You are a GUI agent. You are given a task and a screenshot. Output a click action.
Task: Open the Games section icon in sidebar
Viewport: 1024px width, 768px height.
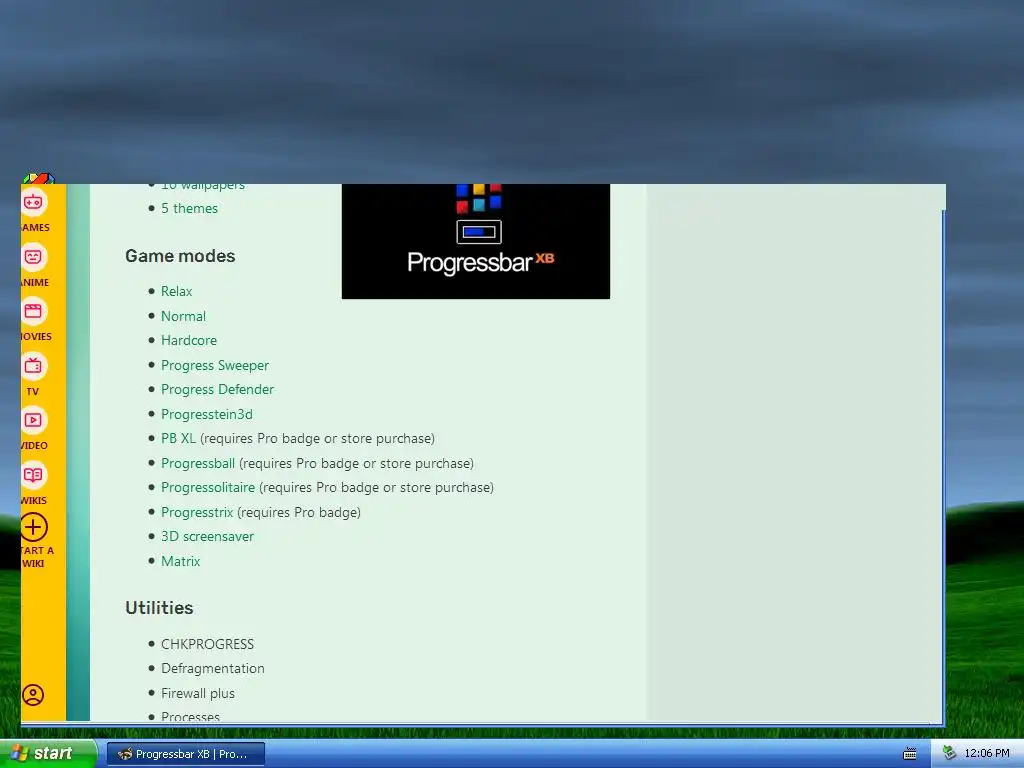pyautogui.click(x=33, y=202)
